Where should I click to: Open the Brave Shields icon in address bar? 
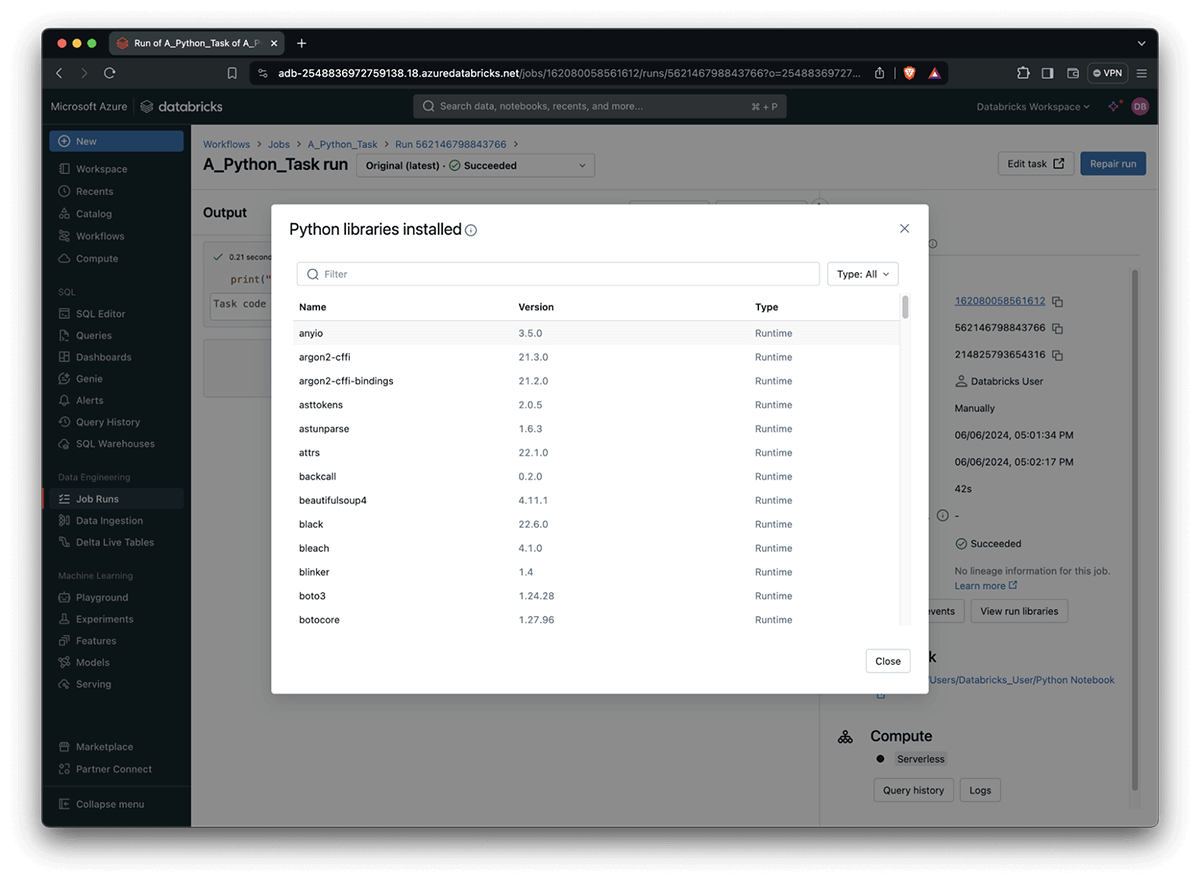[x=909, y=73]
